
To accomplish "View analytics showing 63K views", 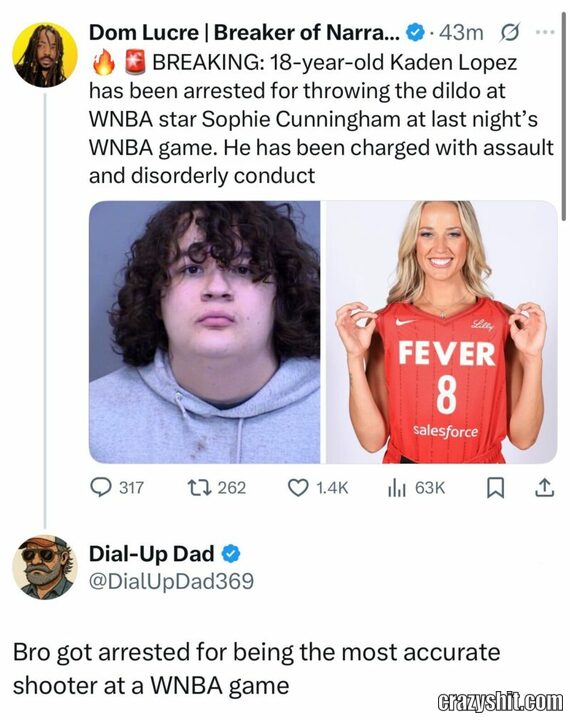I will [x=416, y=488].
